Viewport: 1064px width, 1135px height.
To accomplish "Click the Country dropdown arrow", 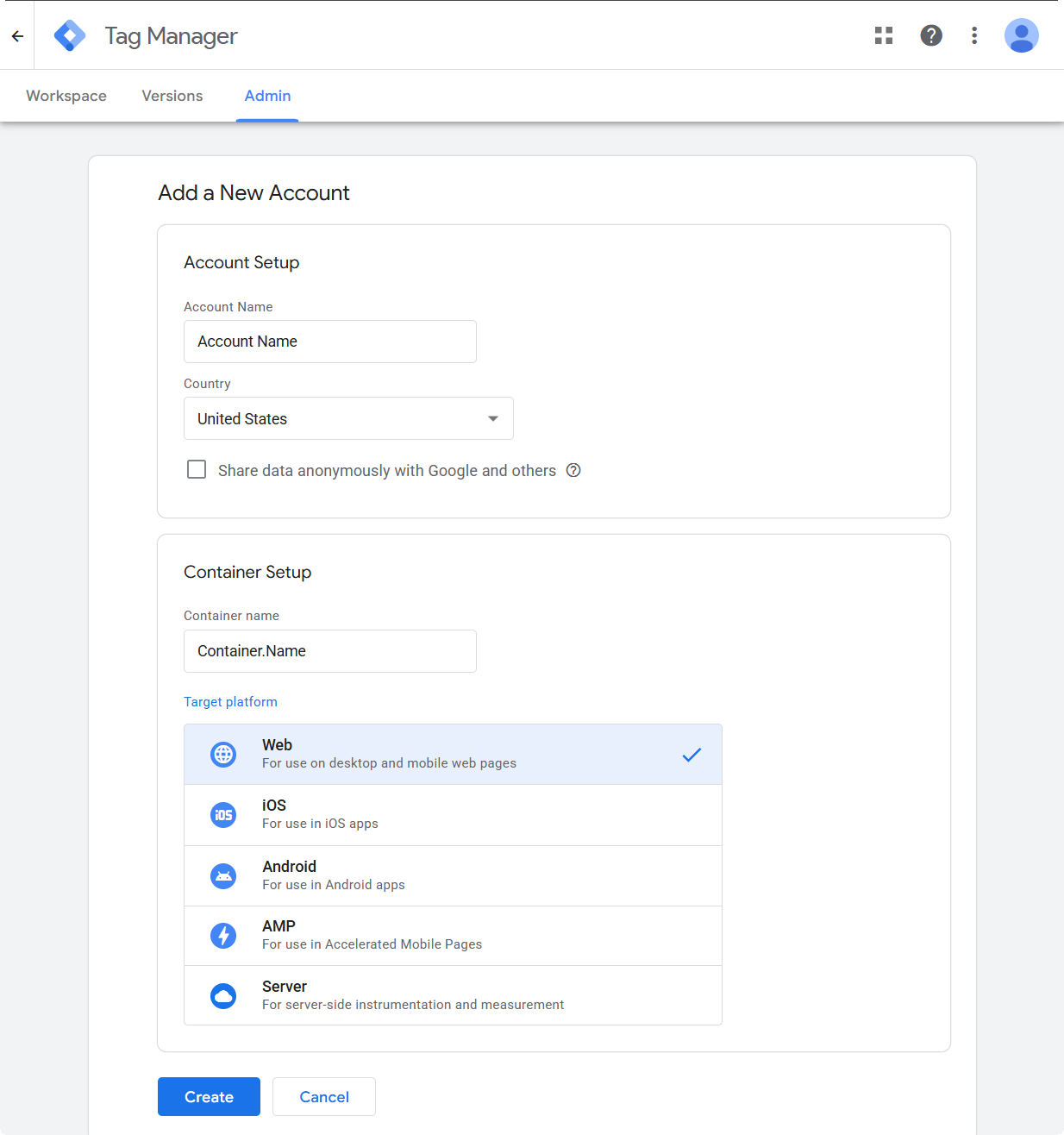I will click(x=493, y=418).
